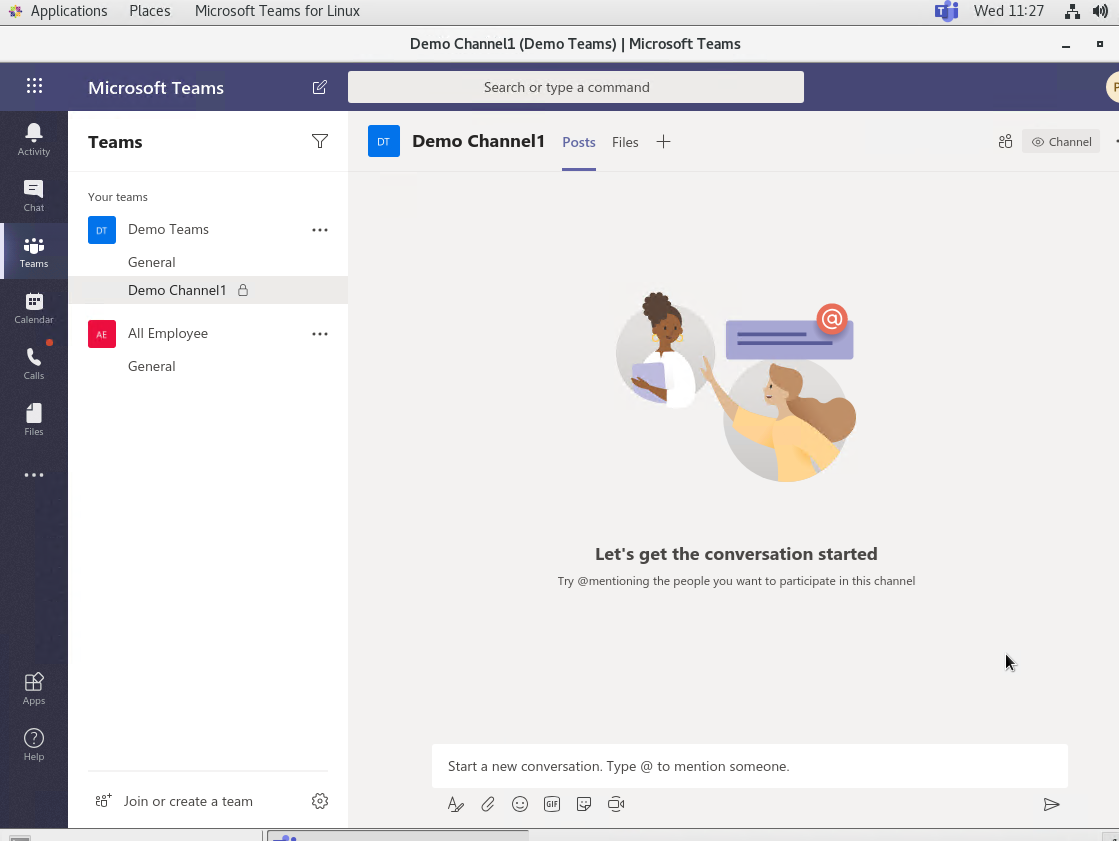Open more options for Demo Teams
The image size is (1119, 841).
tap(320, 230)
